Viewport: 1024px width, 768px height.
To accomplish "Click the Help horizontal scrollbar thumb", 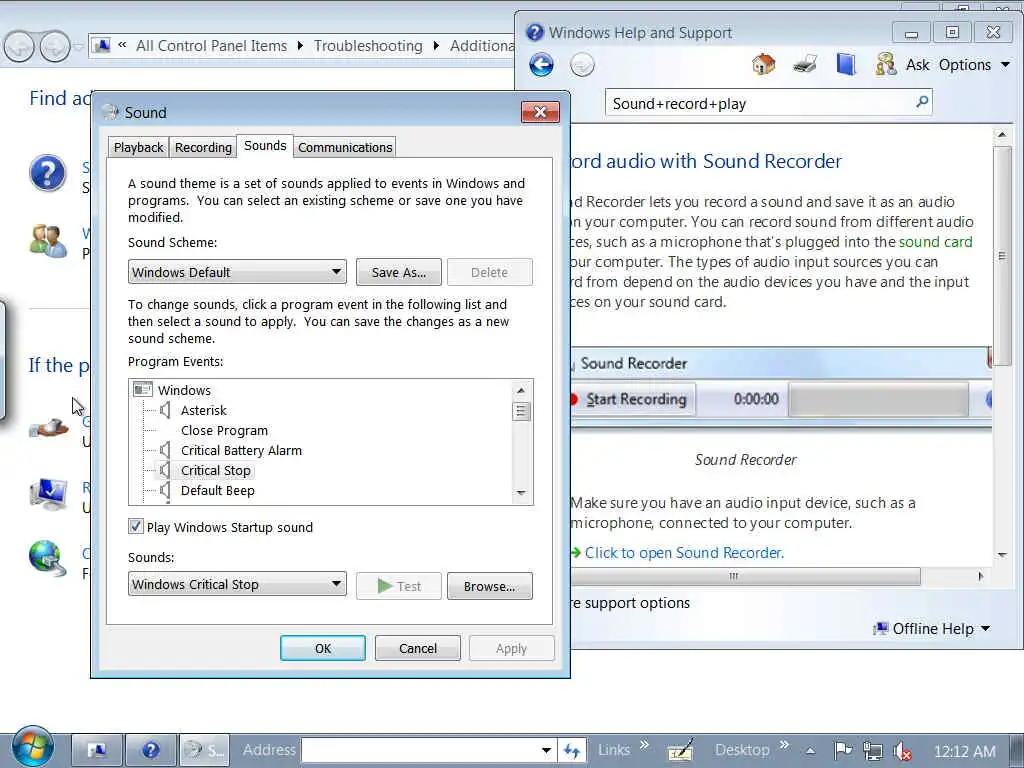I will coord(745,576).
